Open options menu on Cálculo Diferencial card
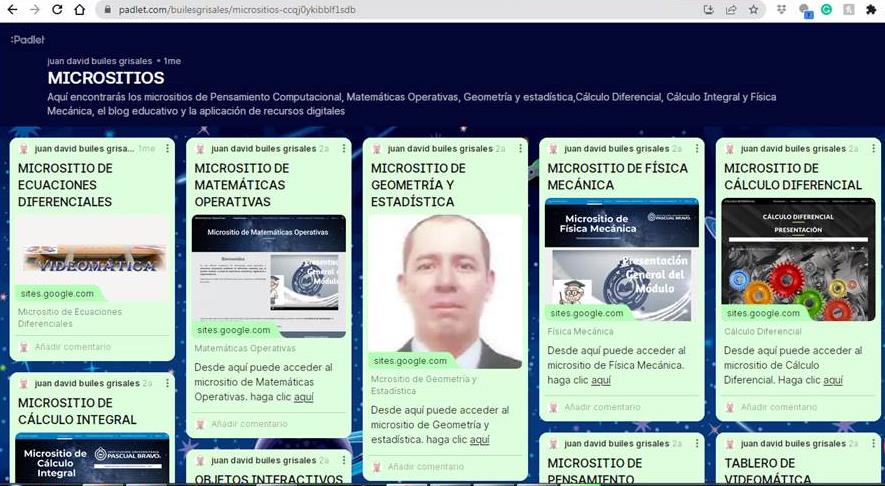This screenshot has width=885, height=486. [x=874, y=148]
